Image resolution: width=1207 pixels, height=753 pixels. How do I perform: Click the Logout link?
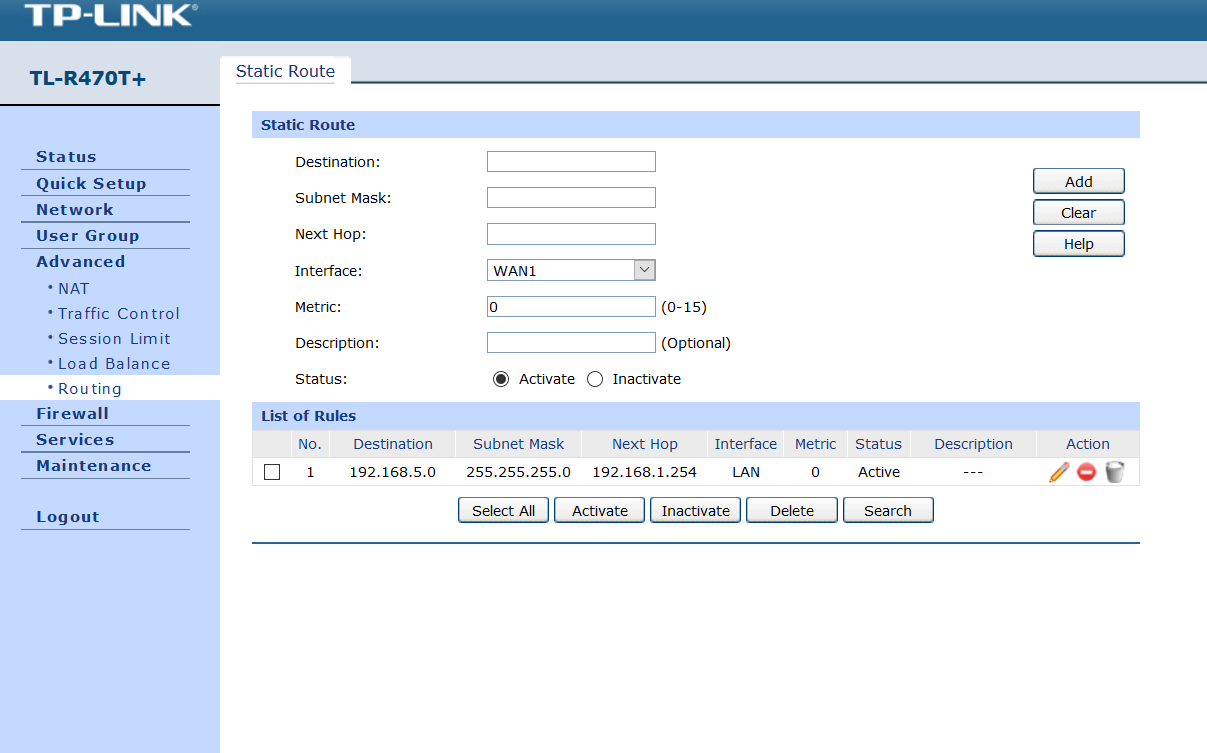(68, 516)
